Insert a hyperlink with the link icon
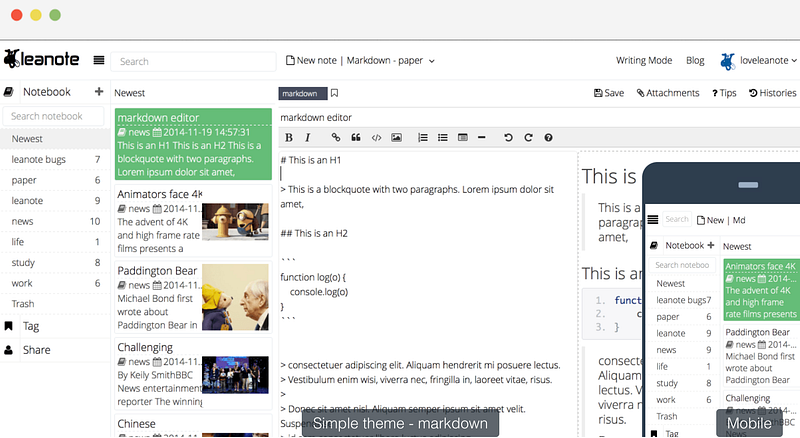 pos(335,137)
